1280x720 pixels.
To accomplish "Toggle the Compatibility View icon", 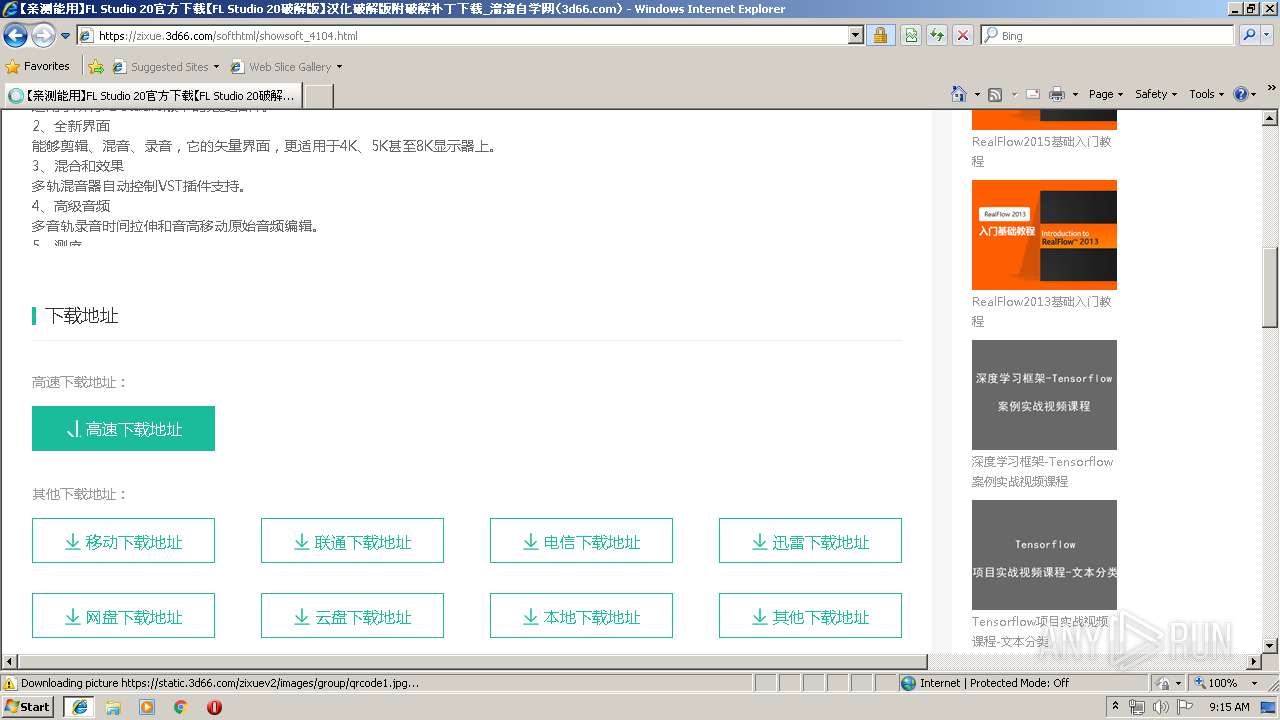I will click(911, 35).
